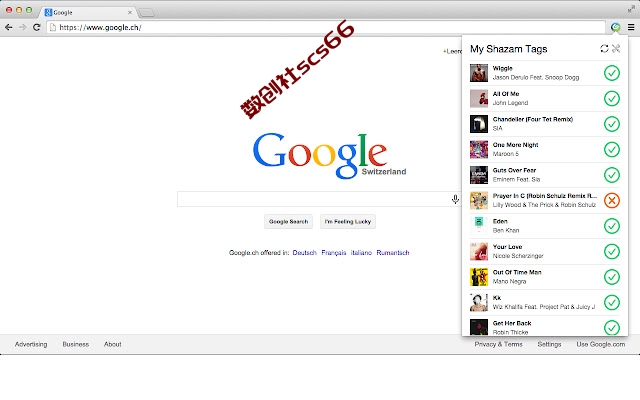Screen dimensions: 640x400
Task: Open the Chandelier album art thumbnail
Action: (x=479, y=124)
